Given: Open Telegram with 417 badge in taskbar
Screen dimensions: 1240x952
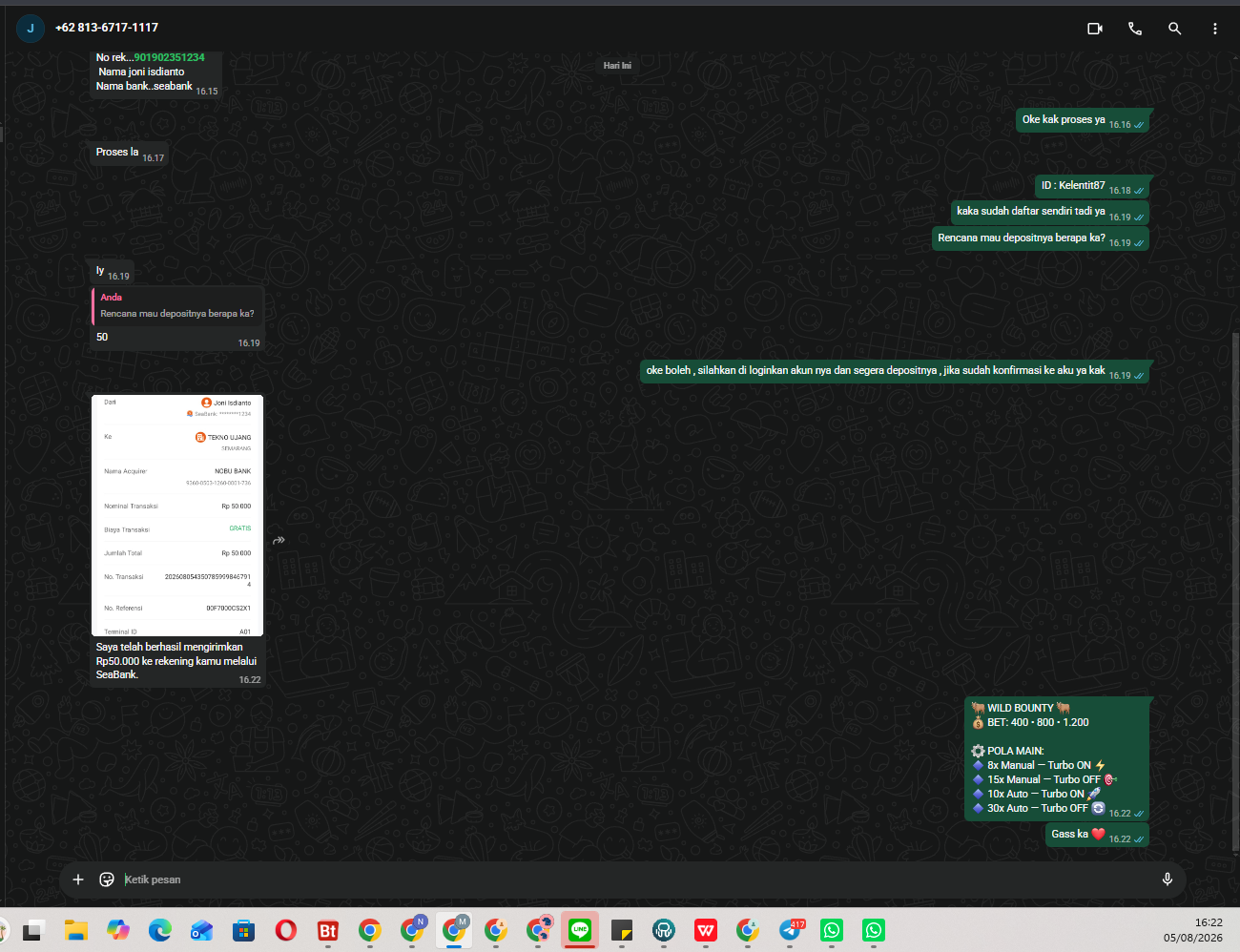Looking at the screenshot, I should (x=791, y=930).
